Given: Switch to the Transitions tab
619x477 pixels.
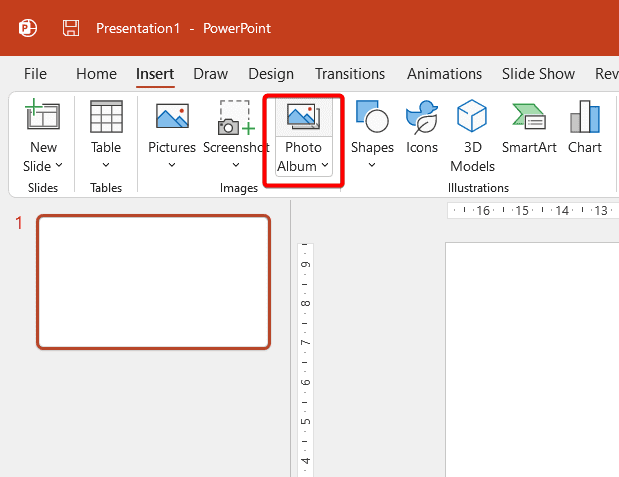Looking at the screenshot, I should [x=350, y=73].
